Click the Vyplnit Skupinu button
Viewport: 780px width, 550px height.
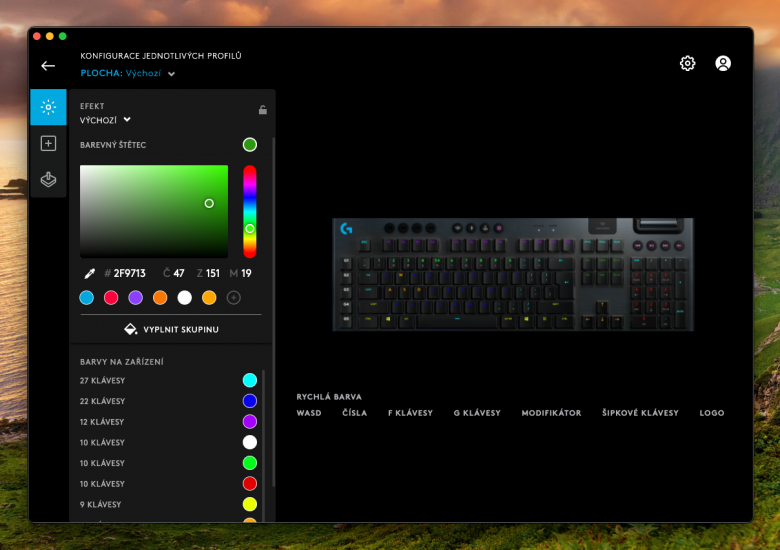pyautogui.click(x=171, y=329)
